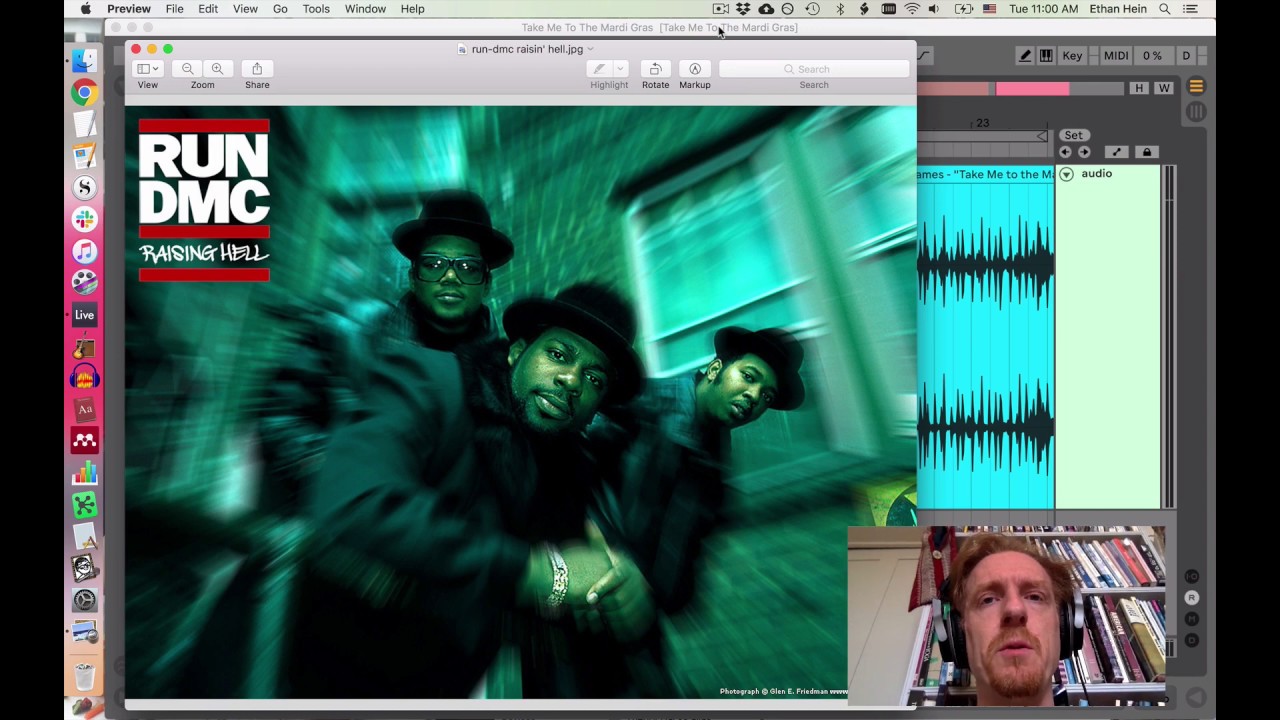Open Scrivener from the Dock
Screen dimensions: 1280x720
tap(85, 188)
